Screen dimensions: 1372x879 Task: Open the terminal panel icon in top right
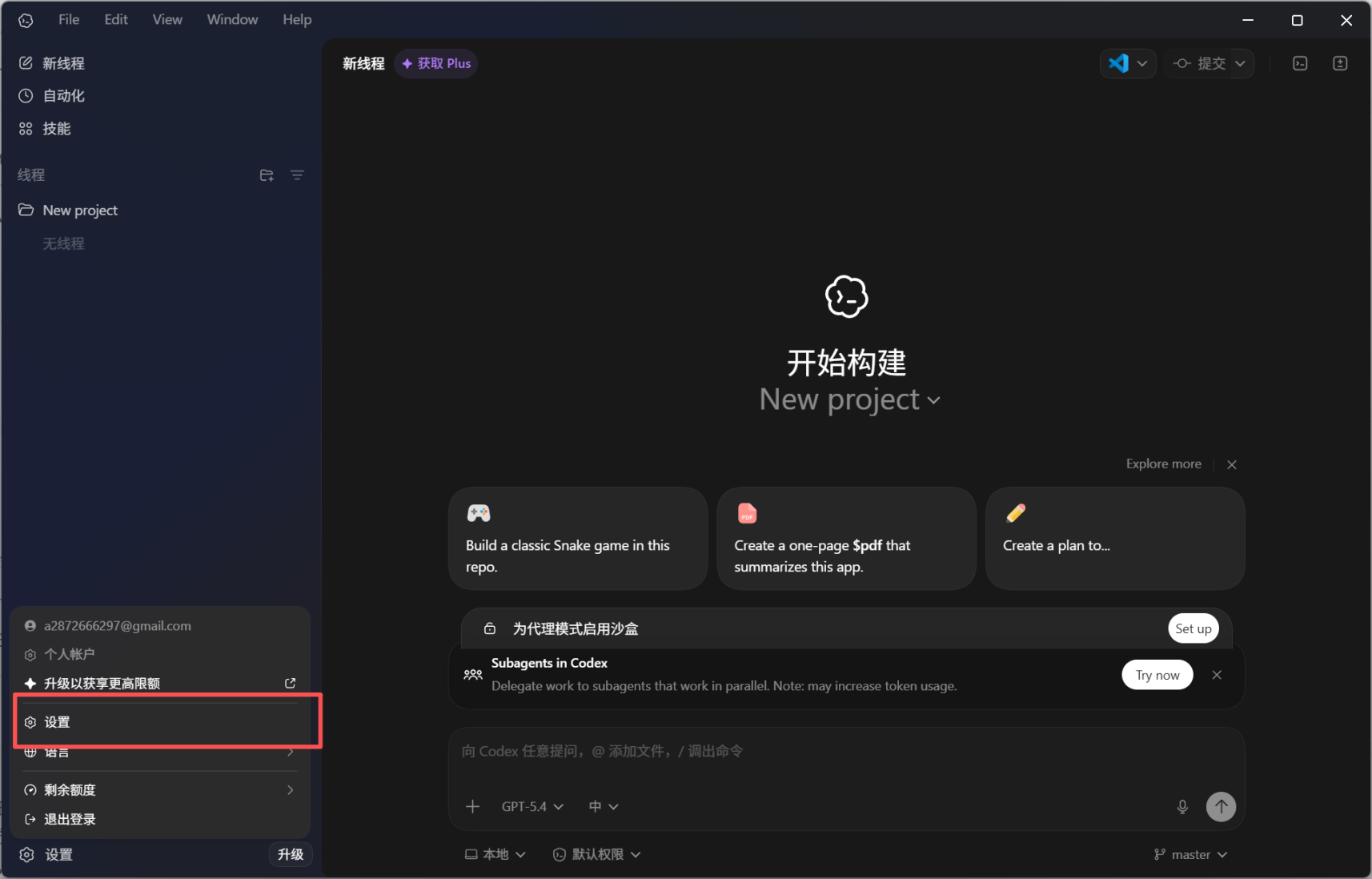tap(1300, 63)
